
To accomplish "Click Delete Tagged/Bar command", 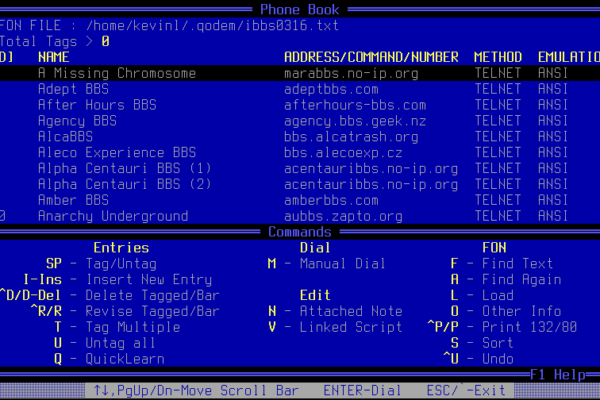I will pyautogui.click(x=152, y=296).
